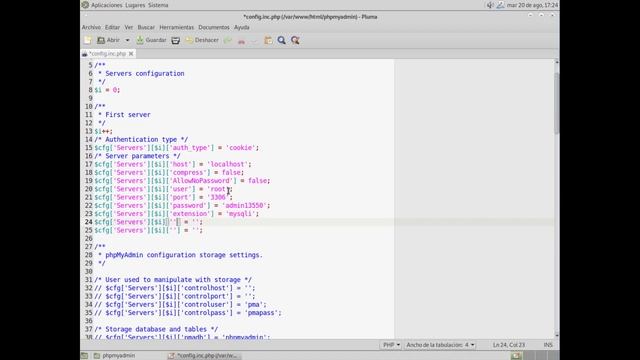Click the 'controlport' commented line
The image size is (640, 360).
[x=175, y=296]
